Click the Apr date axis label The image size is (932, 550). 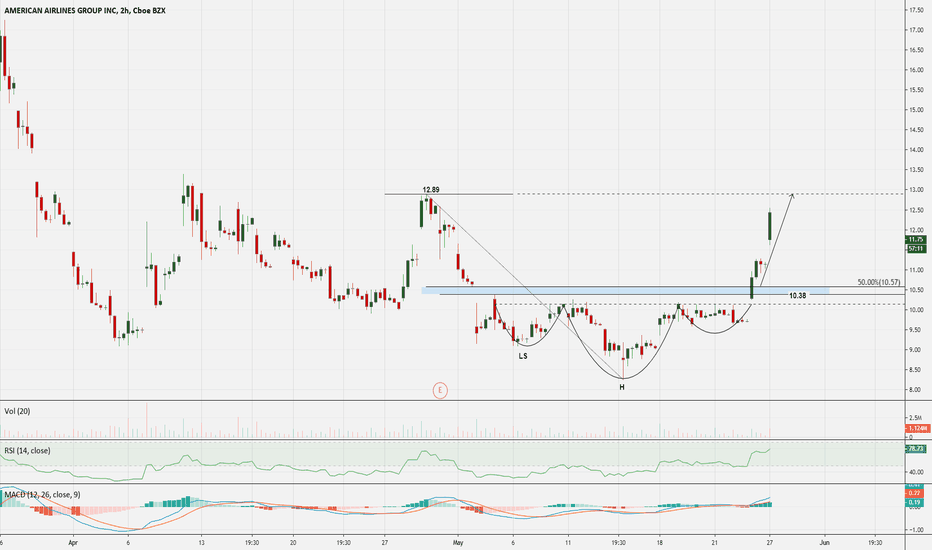tap(73, 542)
